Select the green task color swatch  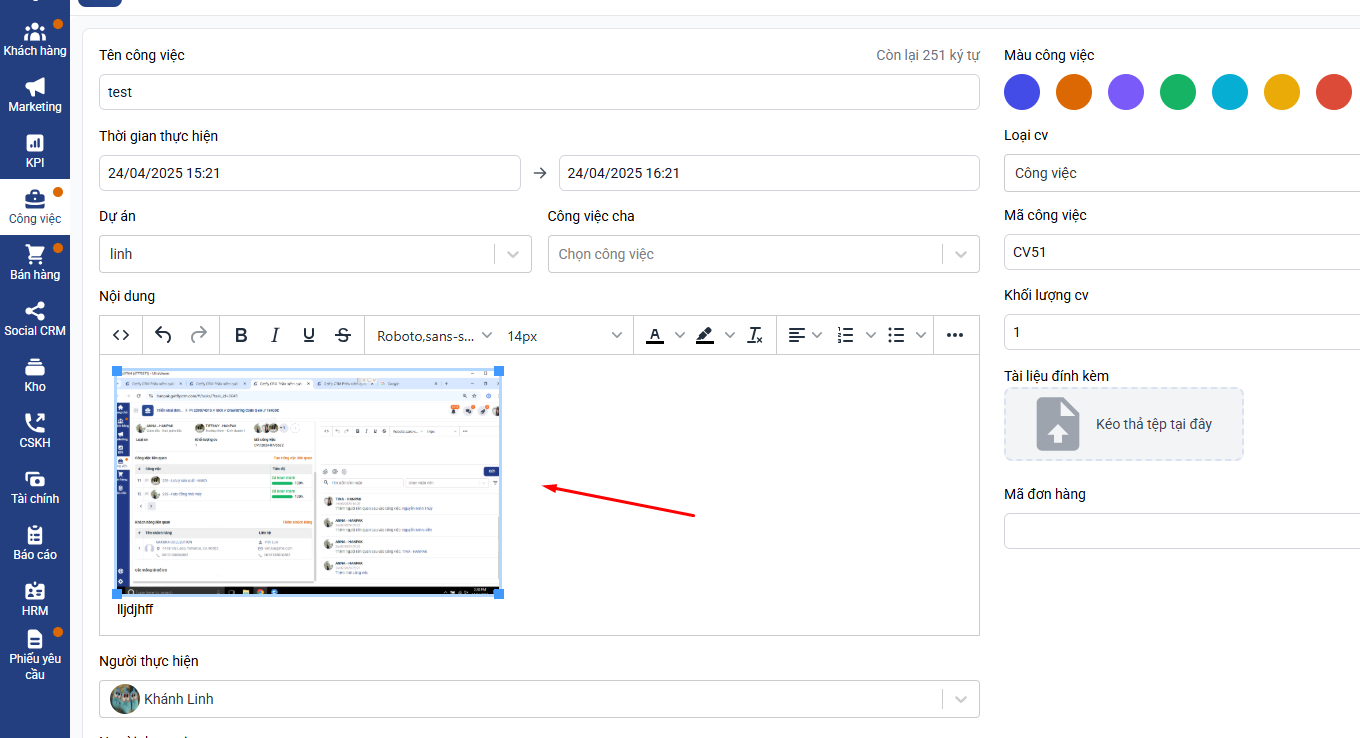pyautogui.click(x=1177, y=92)
